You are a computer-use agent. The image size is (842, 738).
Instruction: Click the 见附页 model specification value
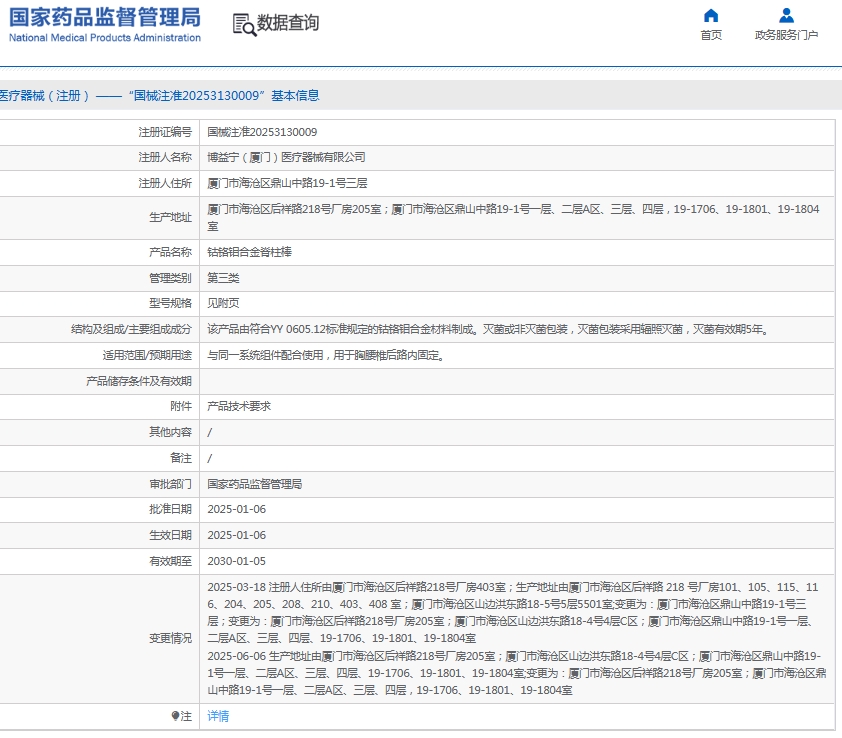(223, 303)
